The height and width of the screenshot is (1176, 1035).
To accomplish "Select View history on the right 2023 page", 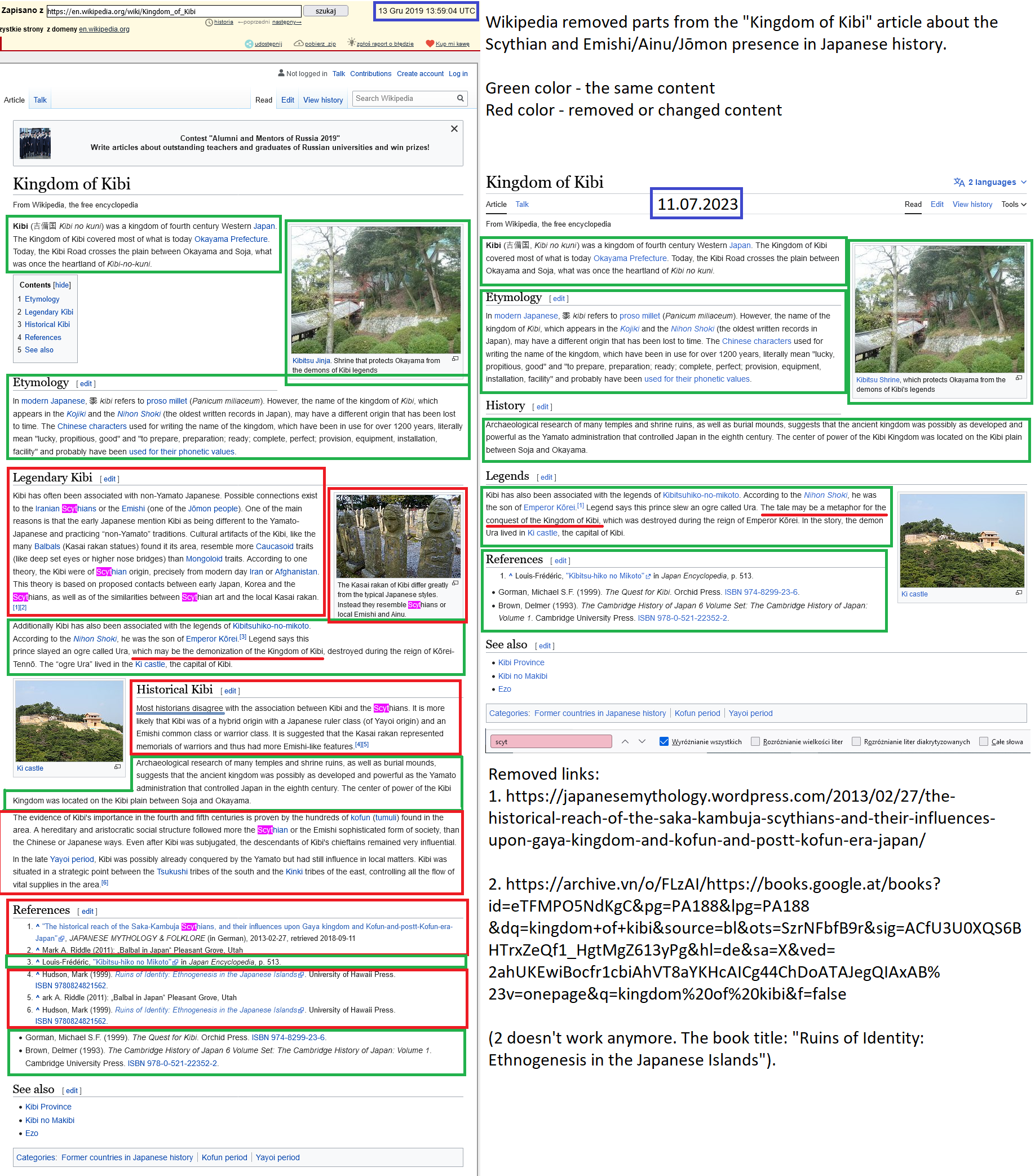I will pos(972,204).
